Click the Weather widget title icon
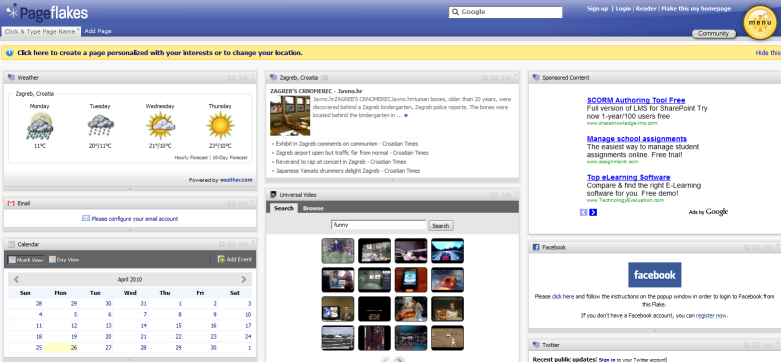Screen dimensions: 781x362 pos(11,78)
